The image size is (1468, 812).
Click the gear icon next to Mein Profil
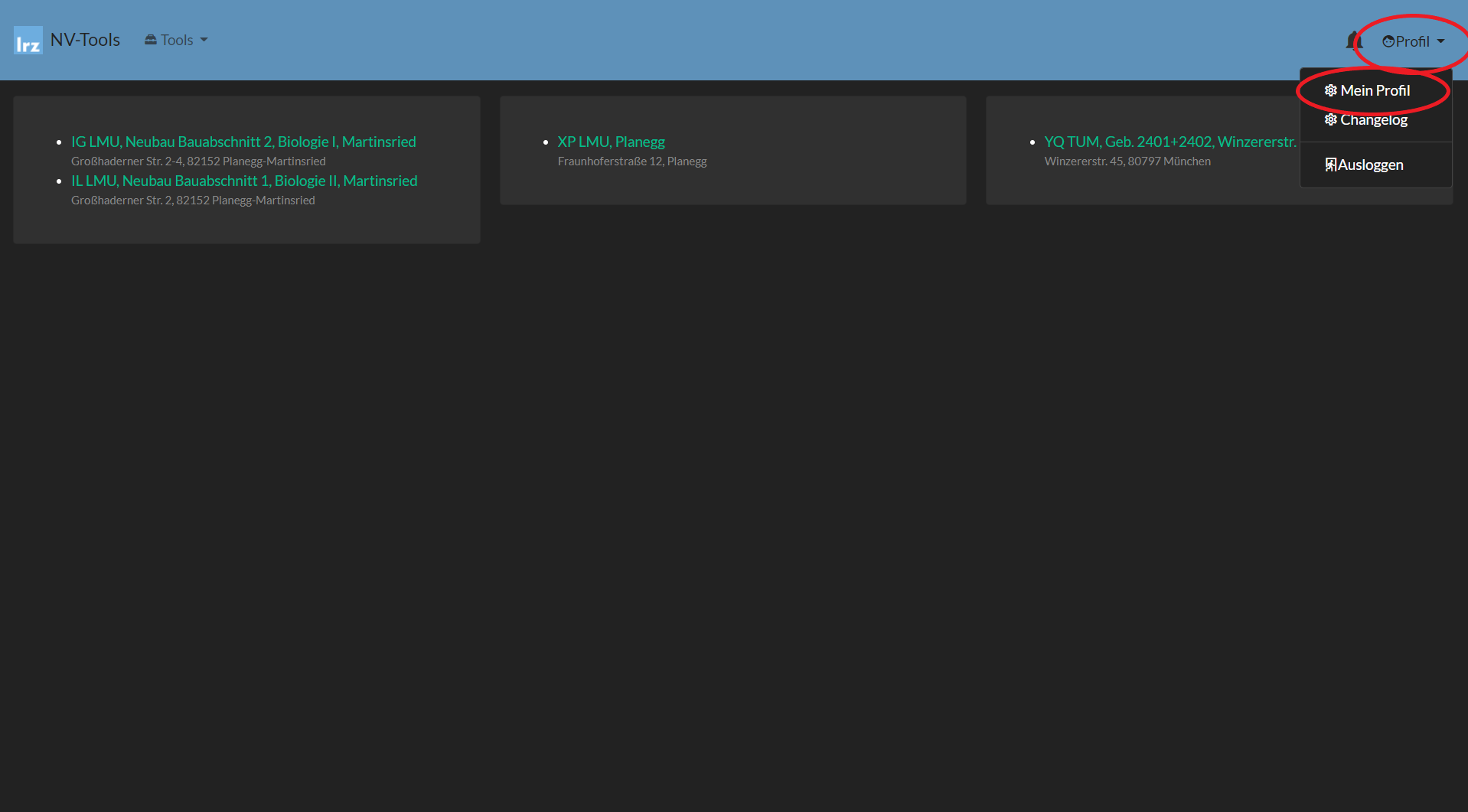pyautogui.click(x=1331, y=90)
